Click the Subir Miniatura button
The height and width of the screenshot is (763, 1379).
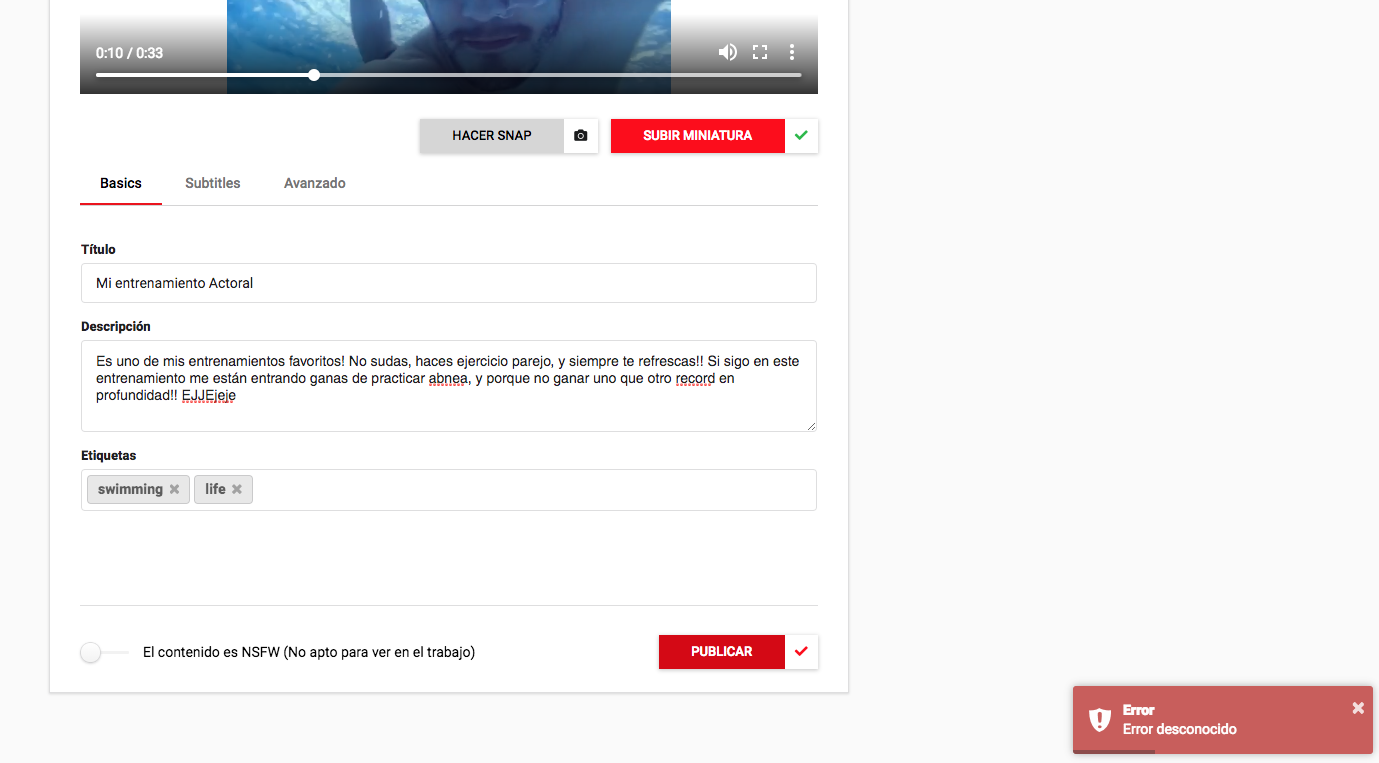(698, 136)
